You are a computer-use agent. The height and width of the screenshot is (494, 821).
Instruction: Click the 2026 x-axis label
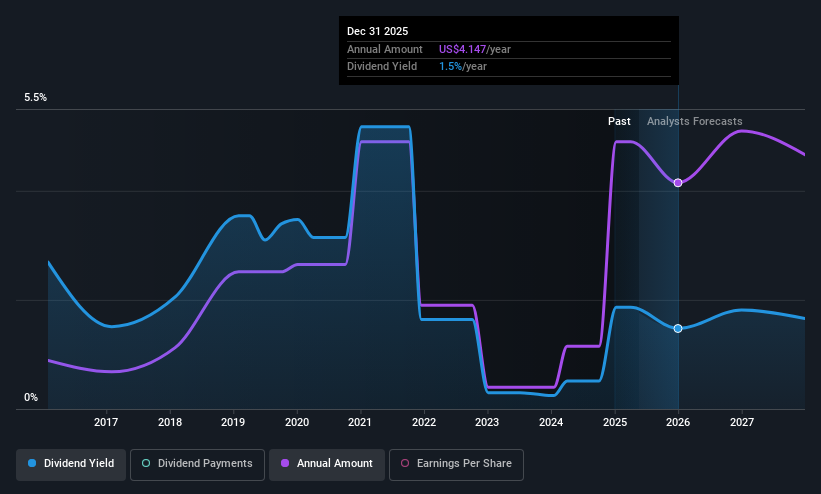[678, 422]
